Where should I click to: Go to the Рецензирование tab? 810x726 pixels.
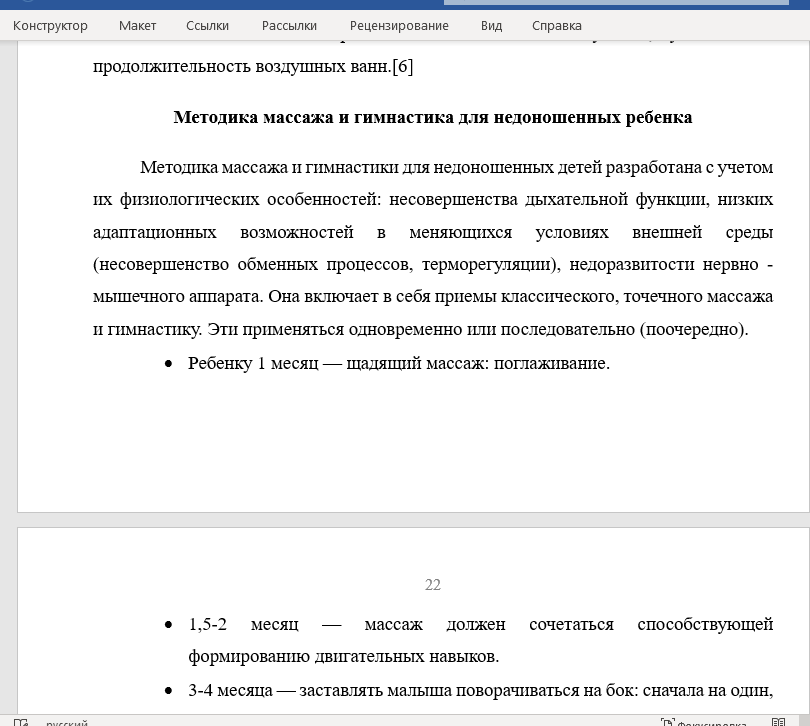coord(399,25)
